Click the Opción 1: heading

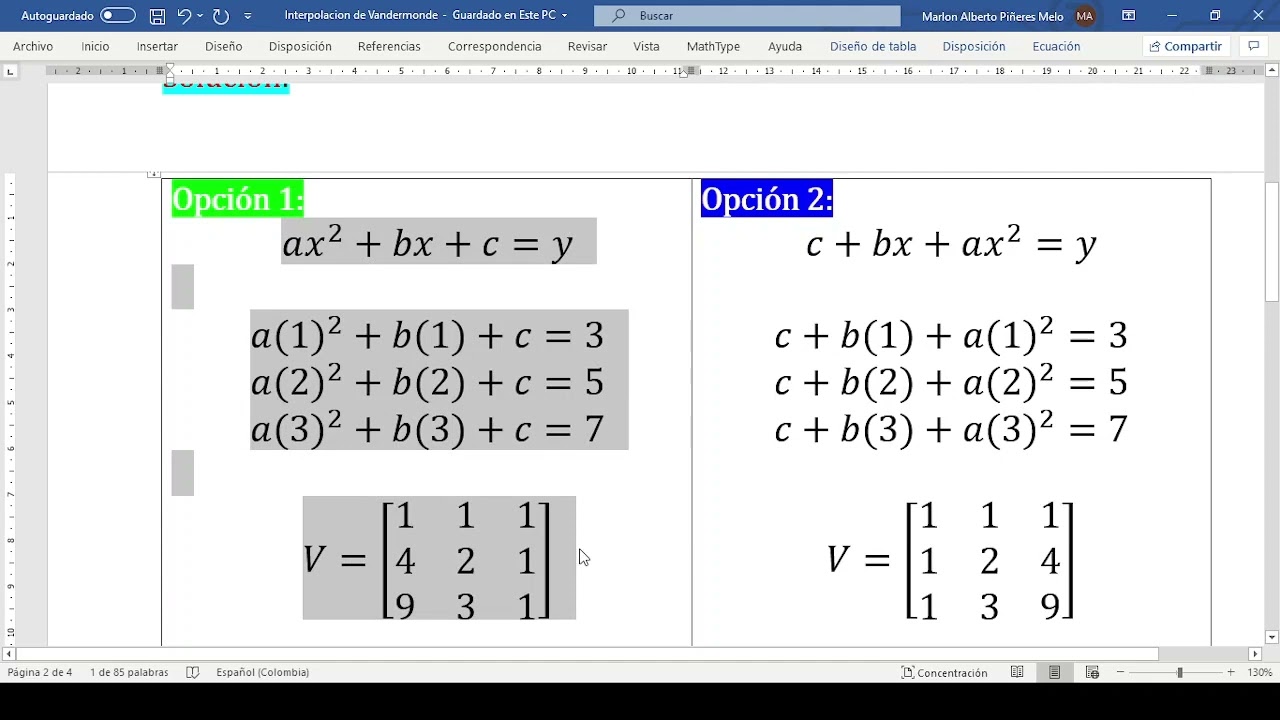click(237, 199)
